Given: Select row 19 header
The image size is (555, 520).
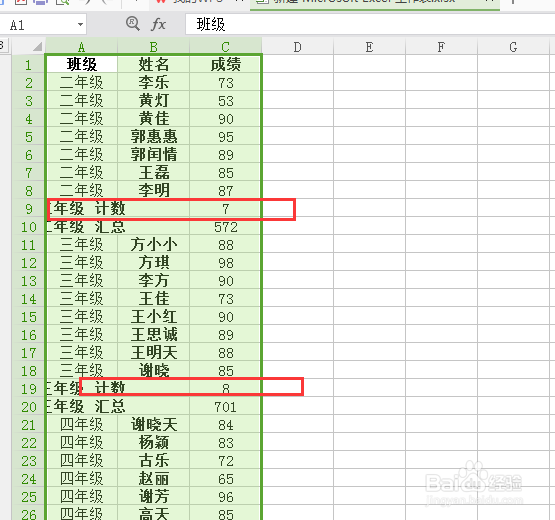Looking at the screenshot, I should [28, 389].
